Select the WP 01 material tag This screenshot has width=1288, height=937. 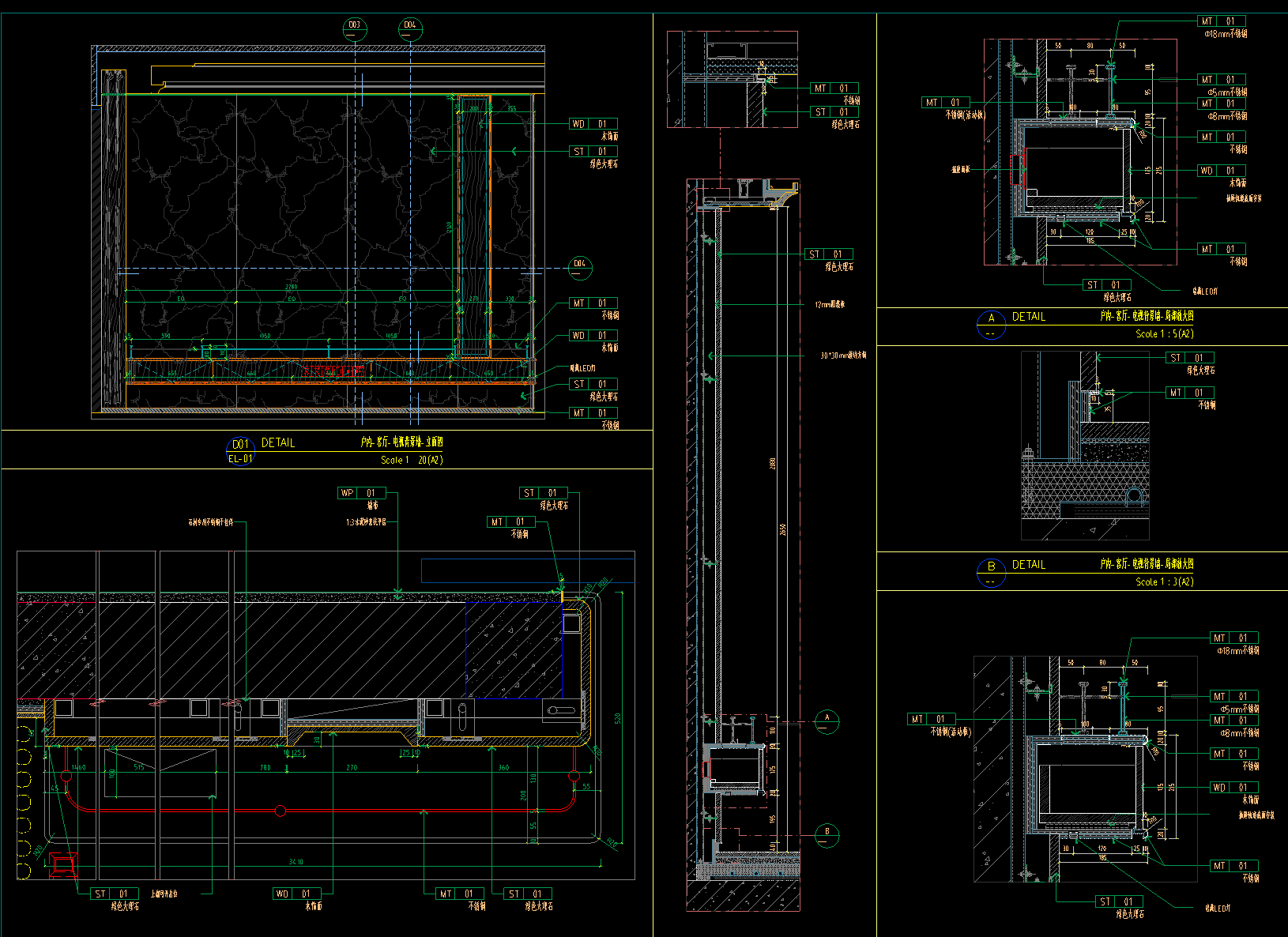[361, 493]
